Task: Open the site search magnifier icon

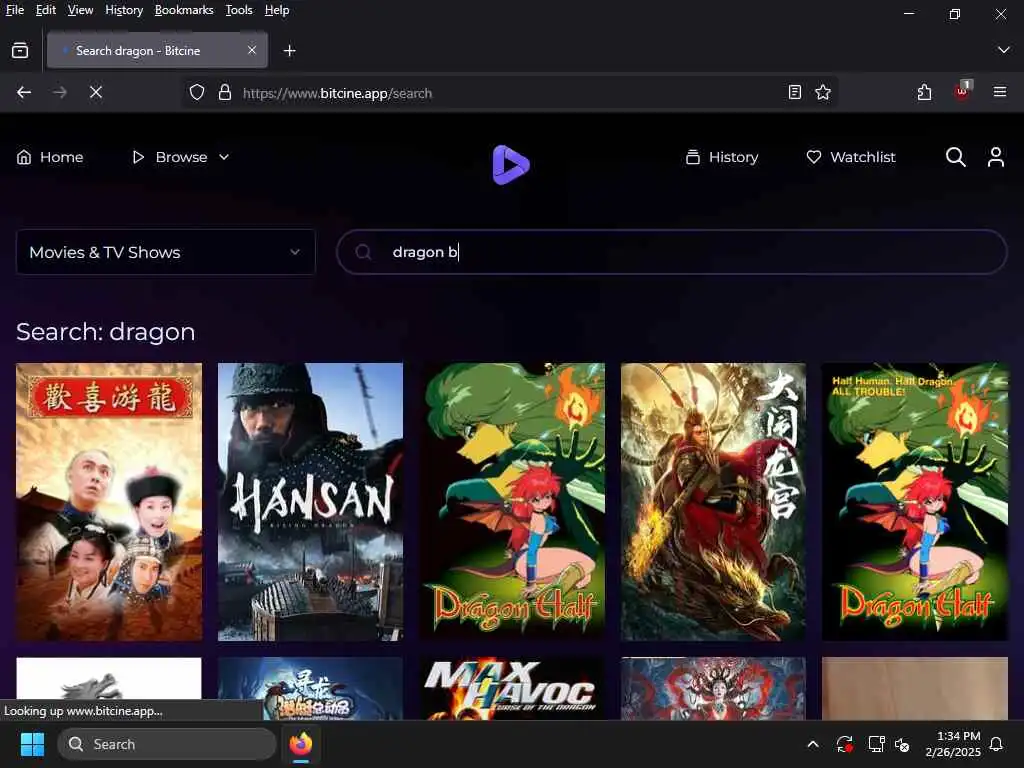Action: (955, 157)
